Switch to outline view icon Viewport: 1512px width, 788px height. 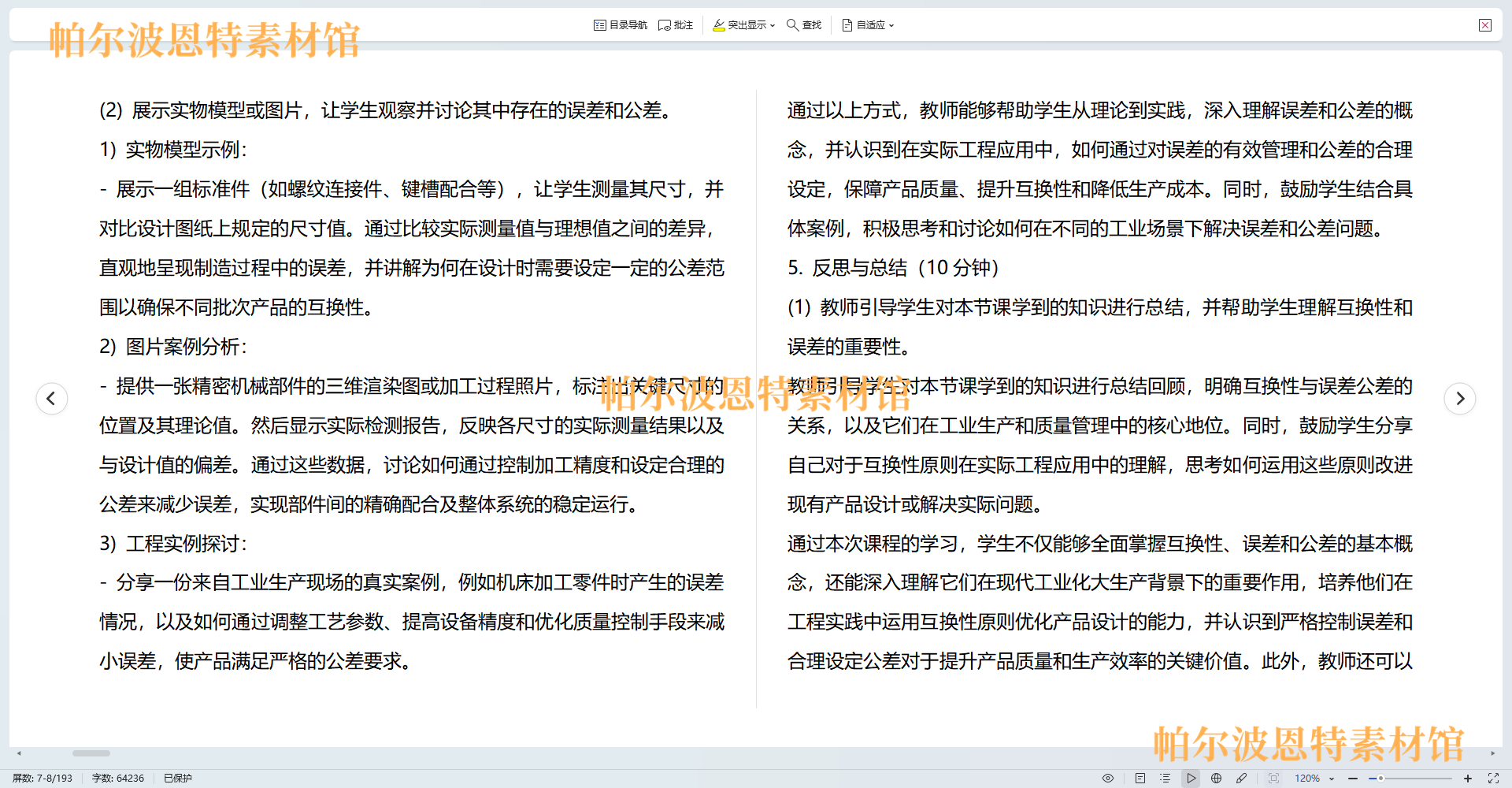1165,778
